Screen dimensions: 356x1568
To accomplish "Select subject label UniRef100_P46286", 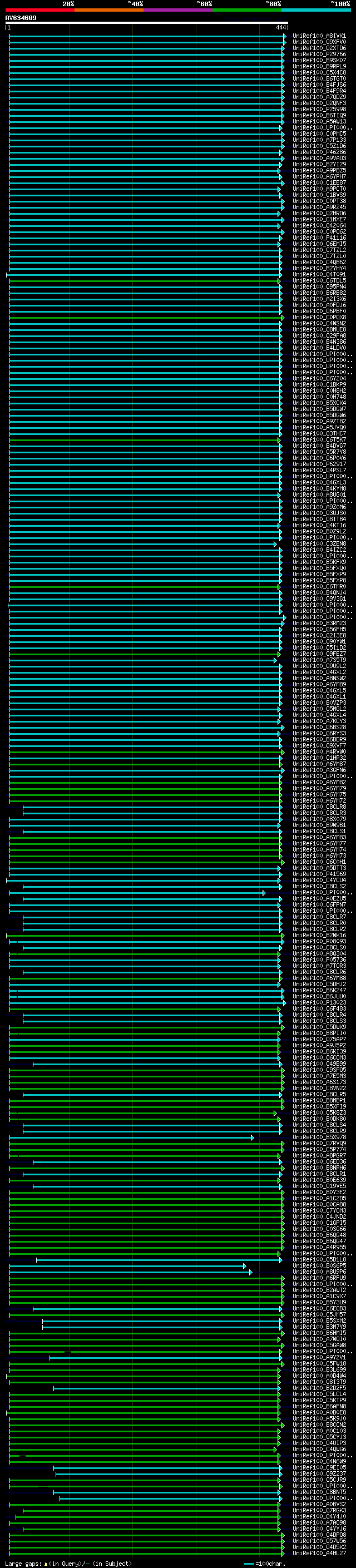I will [x=319, y=152].
